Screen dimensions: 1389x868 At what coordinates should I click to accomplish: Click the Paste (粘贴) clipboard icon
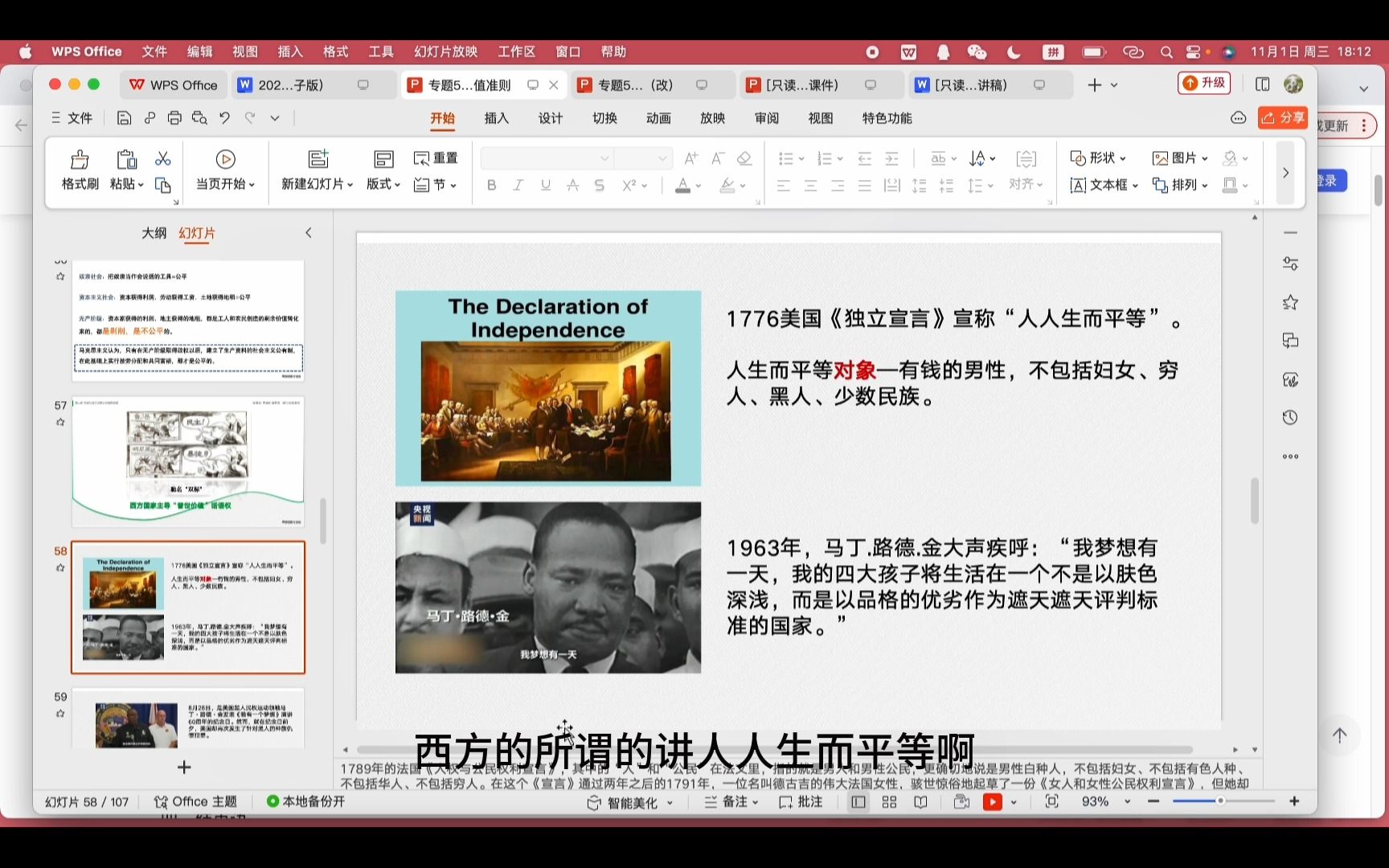tap(126, 159)
